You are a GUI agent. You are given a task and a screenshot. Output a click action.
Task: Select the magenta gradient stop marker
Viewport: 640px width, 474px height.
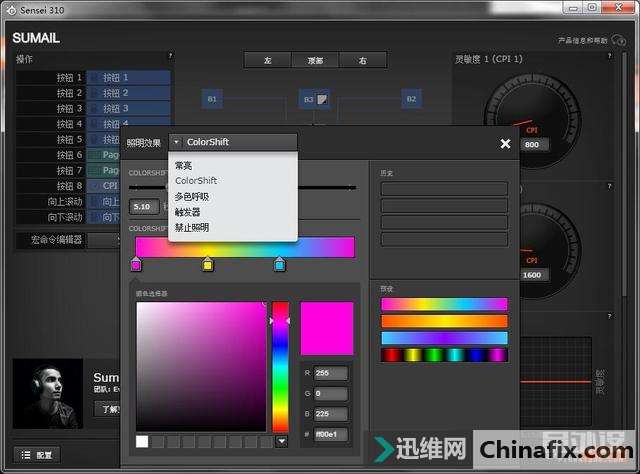coord(136,264)
